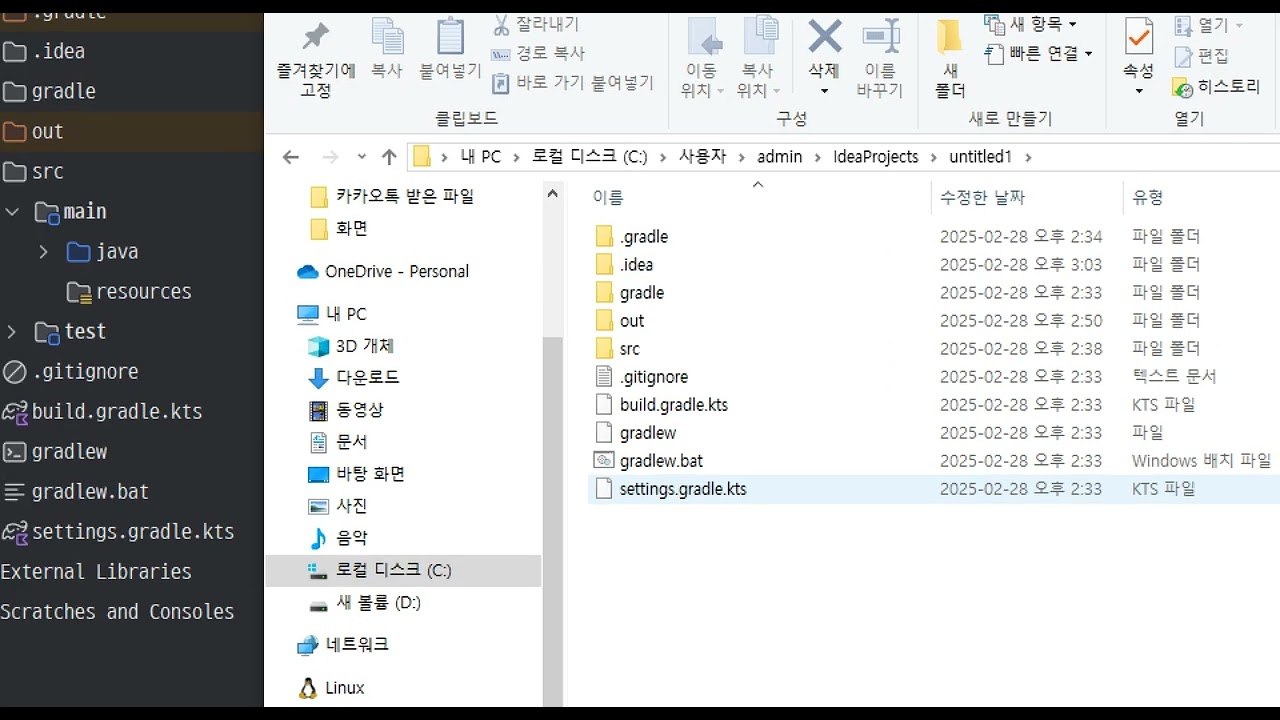Screen dimensions: 1280x720
Task: Click the Paste (붙여넣기) ribbon icon
Action: [x=450, y=48]
